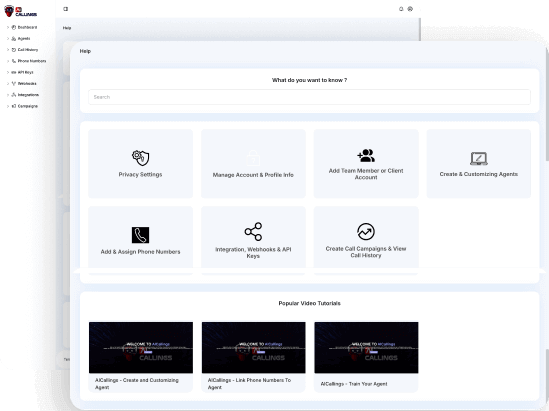Expand the Phone Numbers chevron
The image size is (549, 411).
coord(8,61)
